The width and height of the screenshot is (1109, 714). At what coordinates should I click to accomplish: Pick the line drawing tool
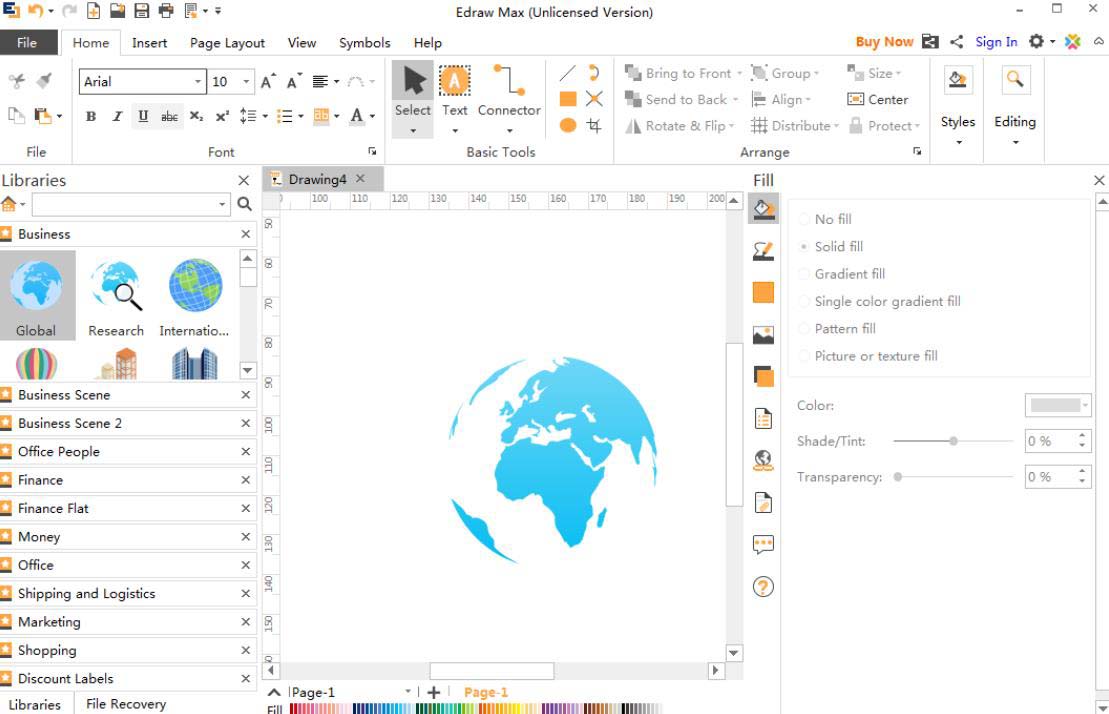point(567,73)
